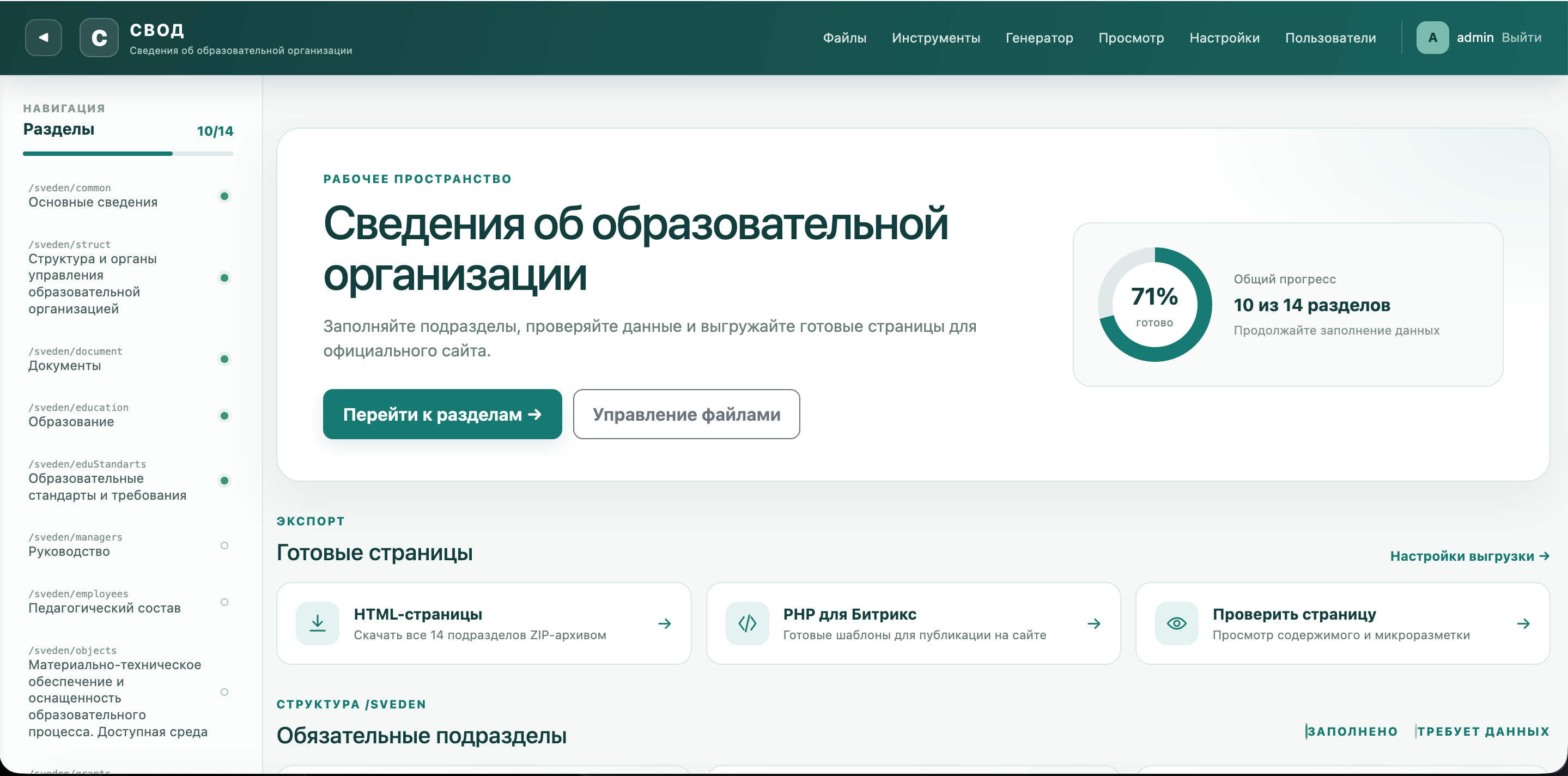The width and height of the screenshot is (1568, 776).
Task: Click status dot next to Основные сведения
Action: [x=224, y=196]
